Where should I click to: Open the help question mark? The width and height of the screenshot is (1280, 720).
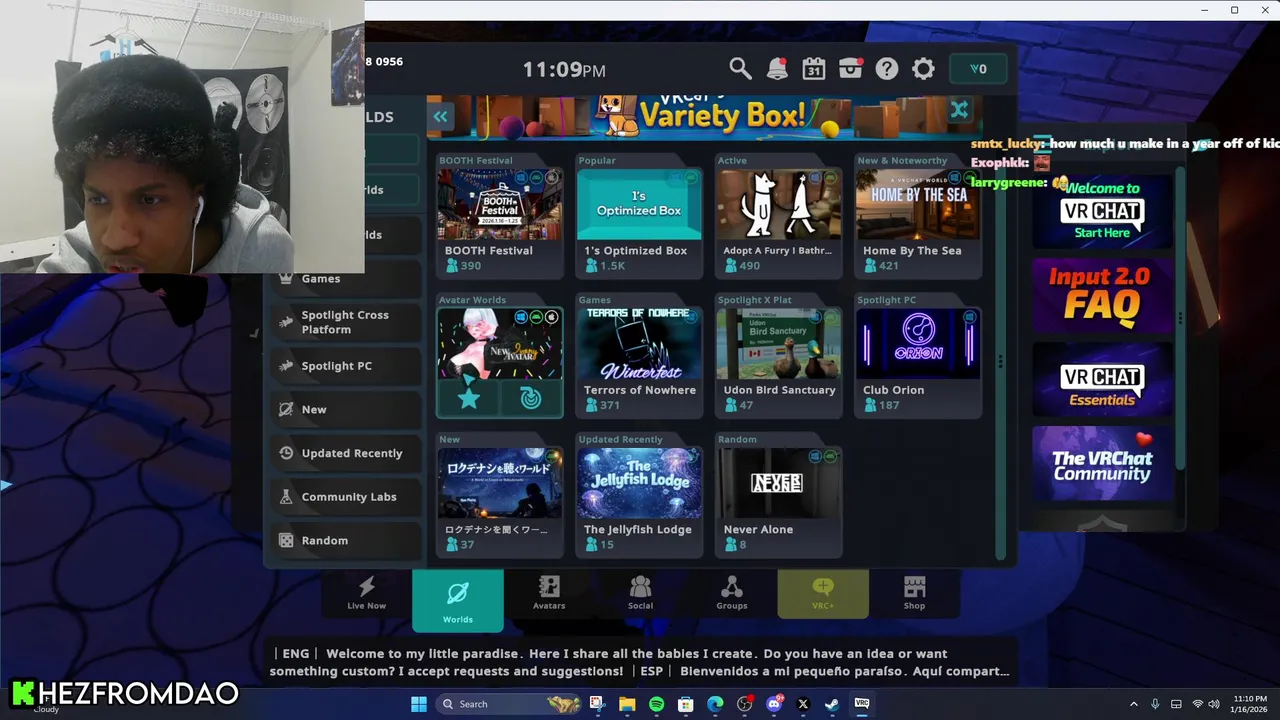[x=887, y=68]
